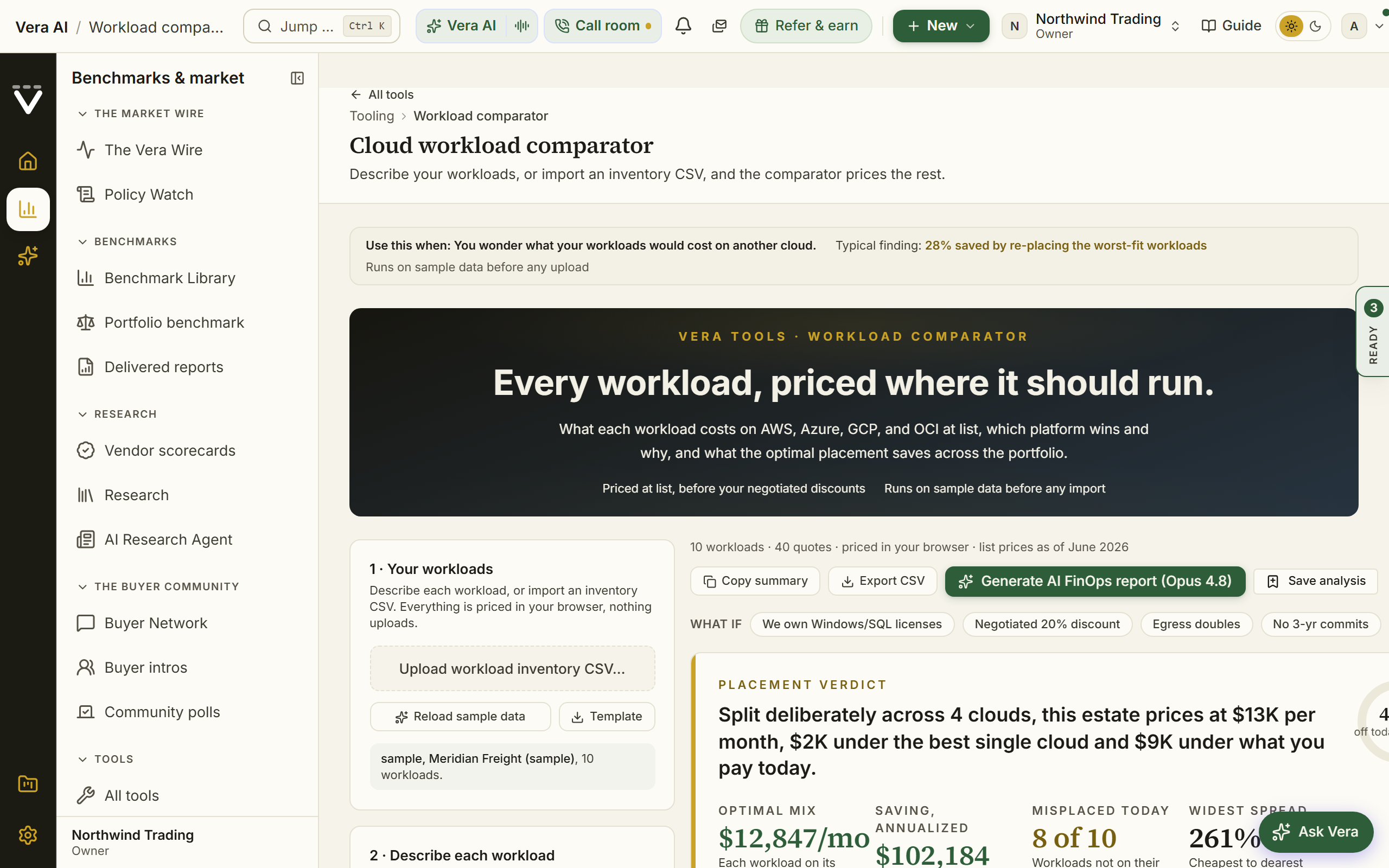Open Buyer Network
This screenshot has width=1389, height=868.
[187, 623]
